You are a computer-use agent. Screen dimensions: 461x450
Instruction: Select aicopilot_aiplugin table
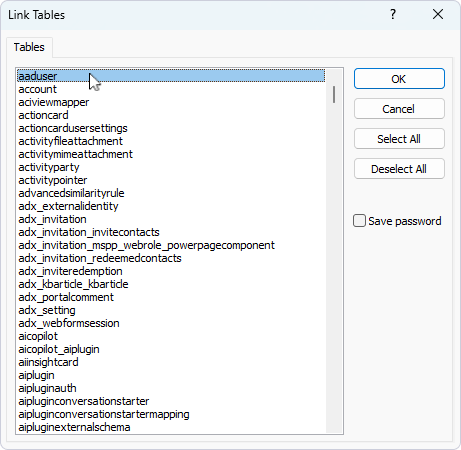click(x=171, y=349)
